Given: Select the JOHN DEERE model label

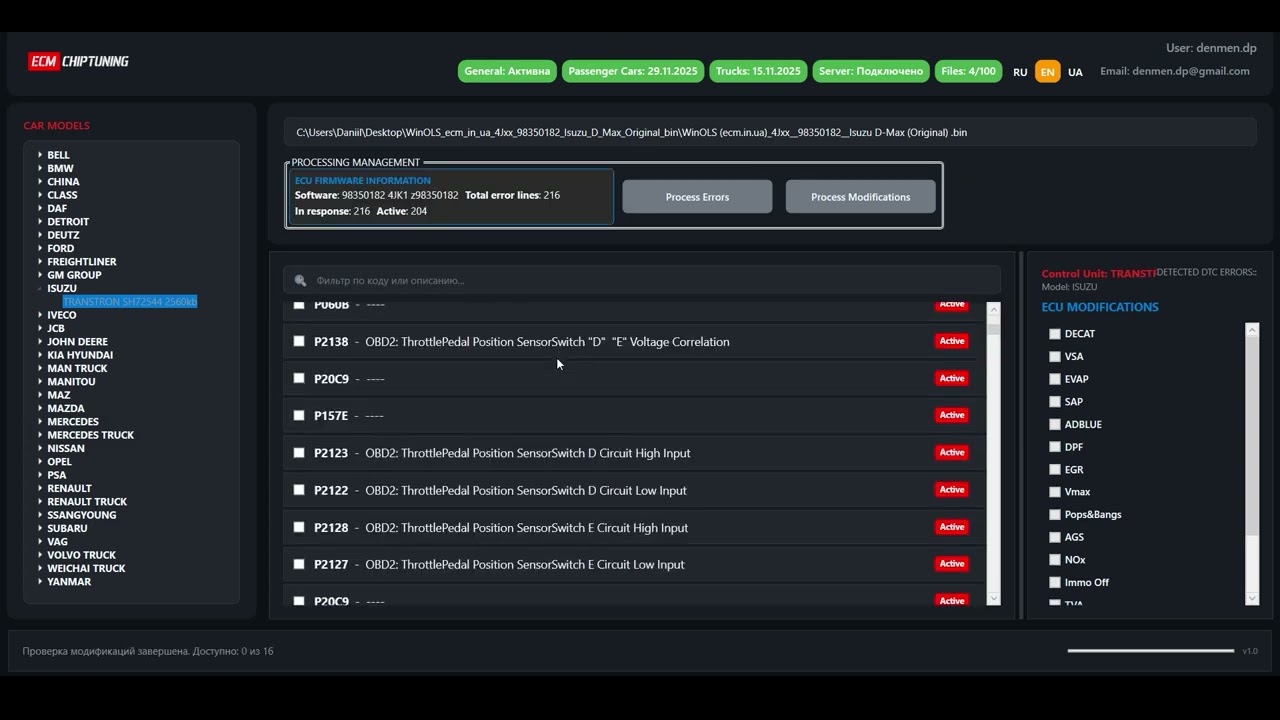Looking at the screenshot, I should click(x=77, y=341).
